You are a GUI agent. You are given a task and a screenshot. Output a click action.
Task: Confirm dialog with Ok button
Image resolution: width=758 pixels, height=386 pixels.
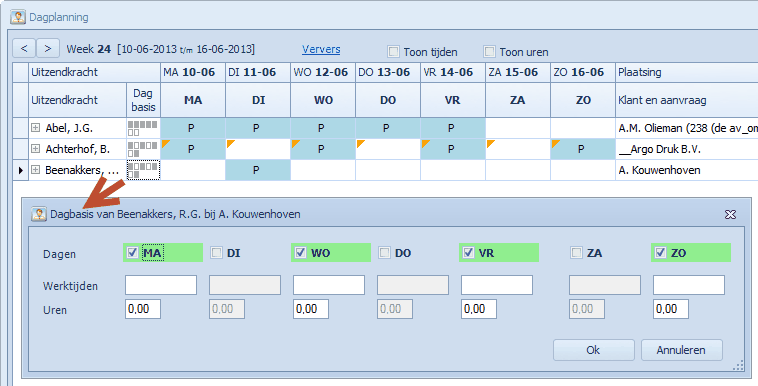594,350
